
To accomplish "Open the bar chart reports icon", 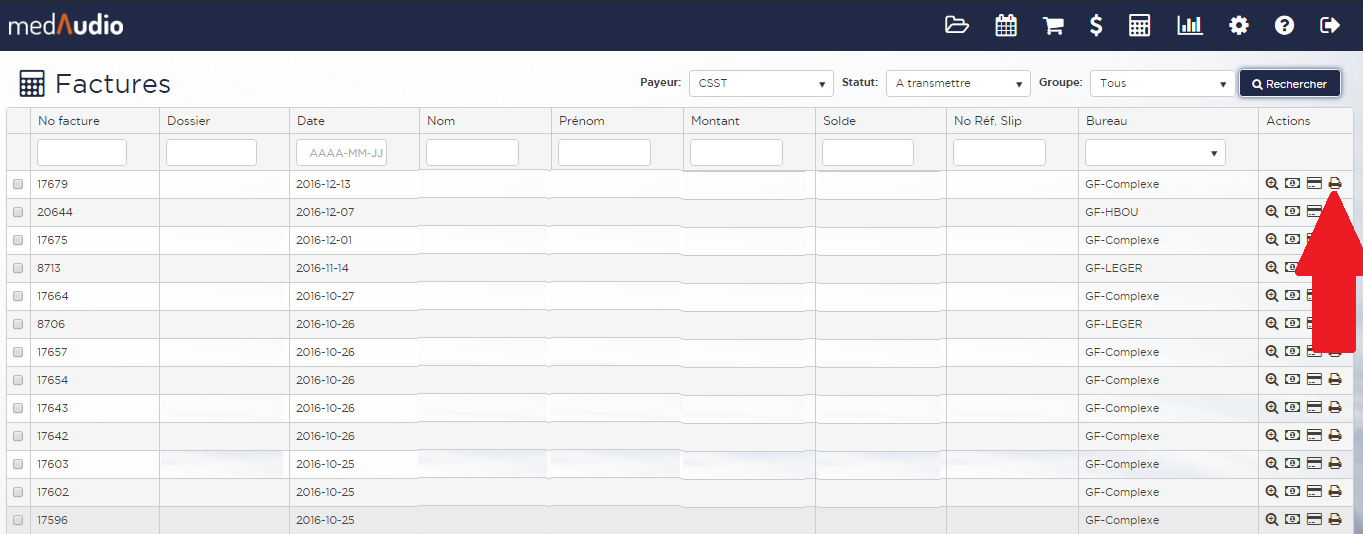I will [1189, 25].
